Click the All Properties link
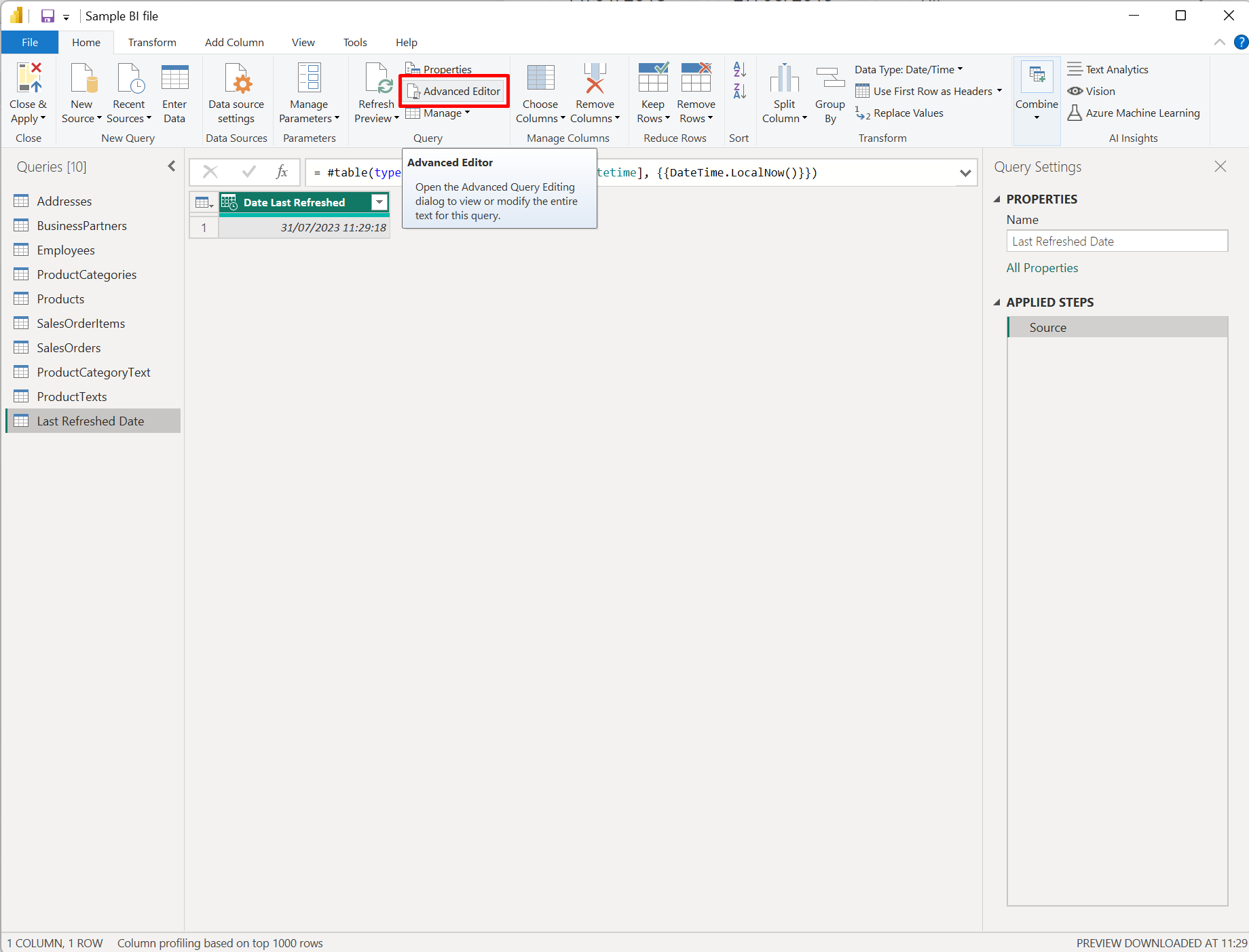The image size is (1249, 952). coord(1042,267)
